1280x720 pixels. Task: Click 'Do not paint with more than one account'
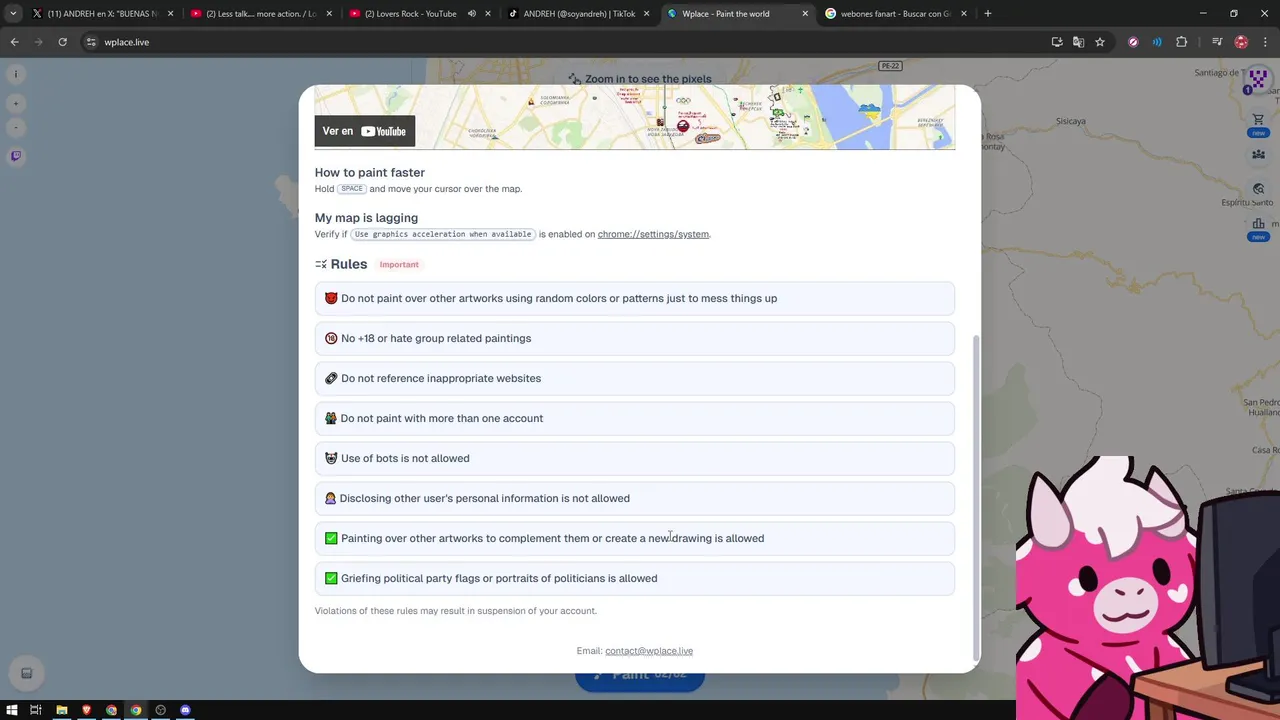pyautogui.click(x=635, y=418)
